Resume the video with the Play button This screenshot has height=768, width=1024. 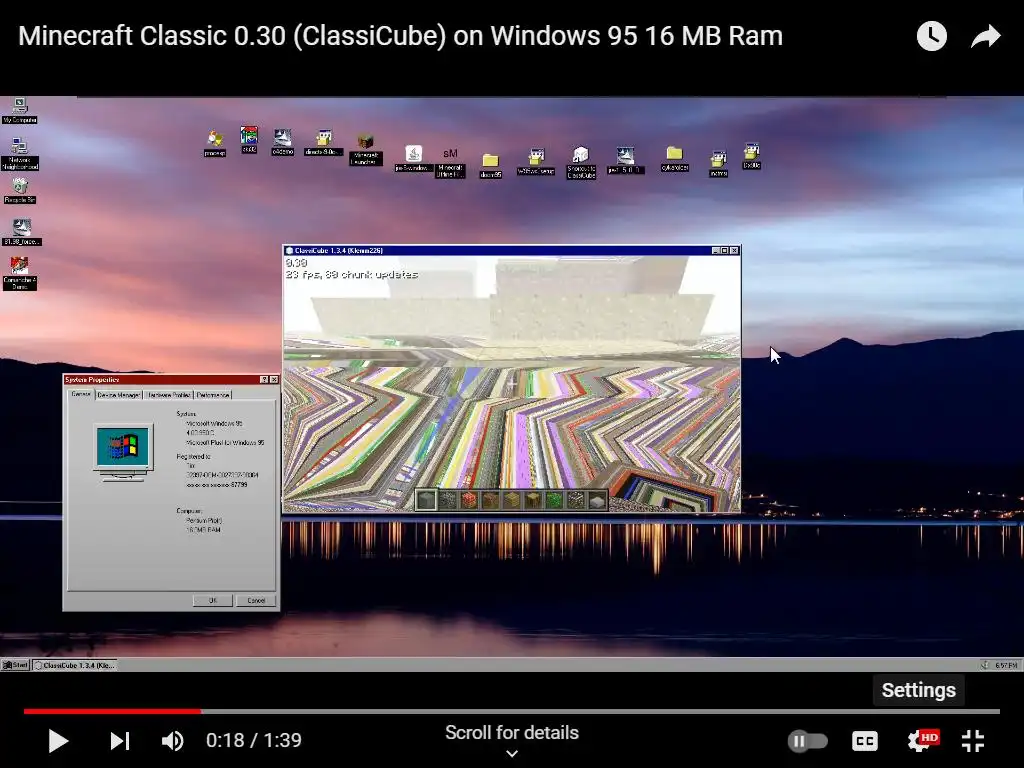58,741
